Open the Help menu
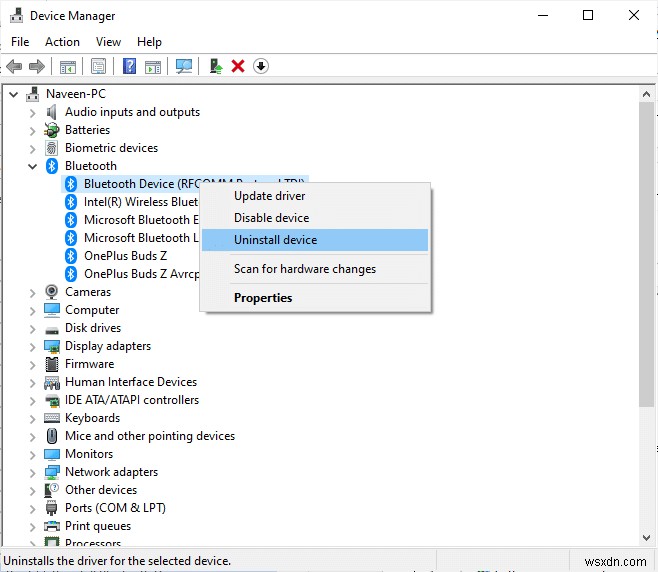 pos(149,42)
